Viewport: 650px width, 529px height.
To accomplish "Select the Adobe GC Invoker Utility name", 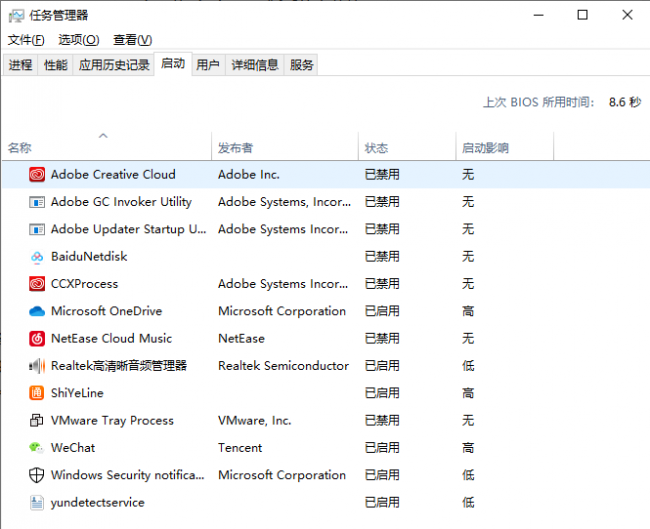I will tap(121, 202).
